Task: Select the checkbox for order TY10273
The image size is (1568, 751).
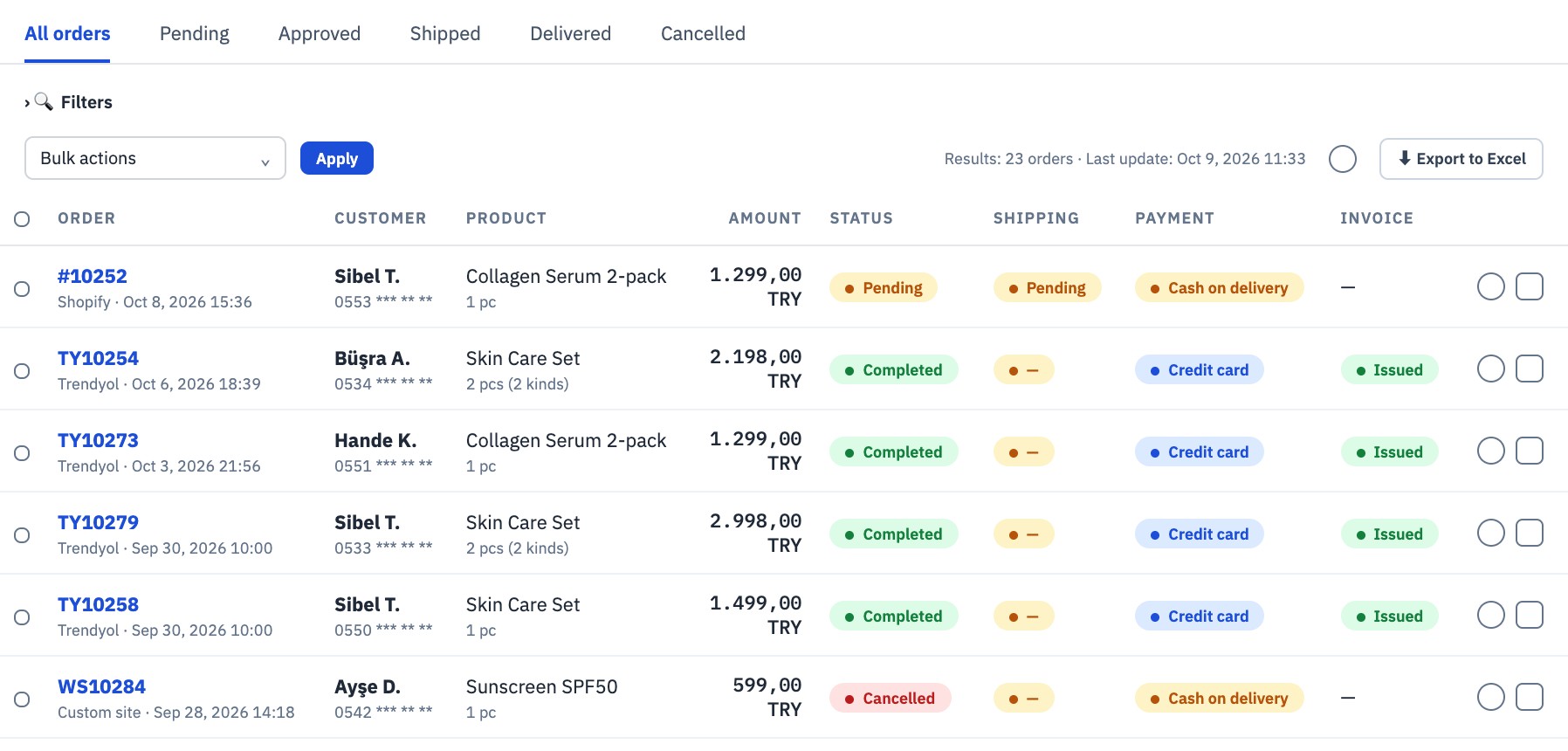Action: tap(22, 453)
